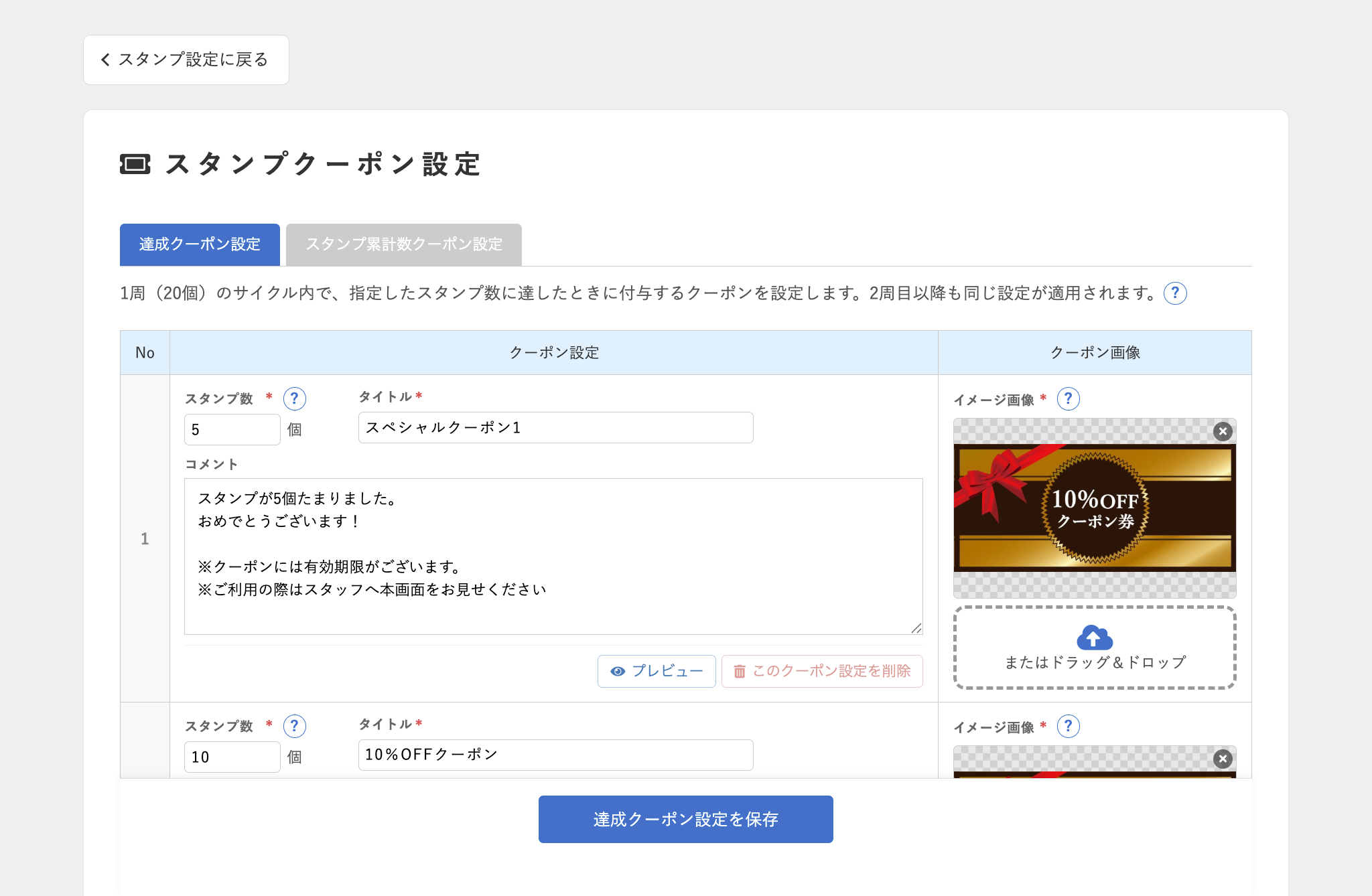The image size is (1372, 896).
Task: Click the クーポン画像 column header
Action: pyautogui.click(x=1095, y=353)
